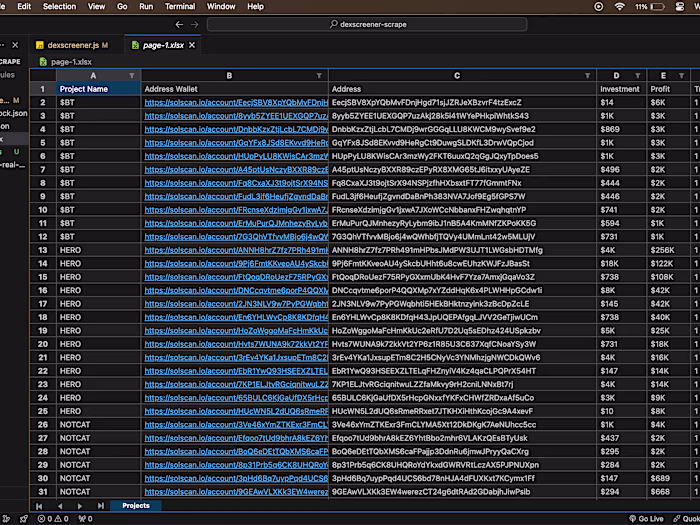700x525 pixels.
Task: Select address cell 65BULC6KjGaUfDX5rHcpGNxxf
Action: [x=462, y=398]
